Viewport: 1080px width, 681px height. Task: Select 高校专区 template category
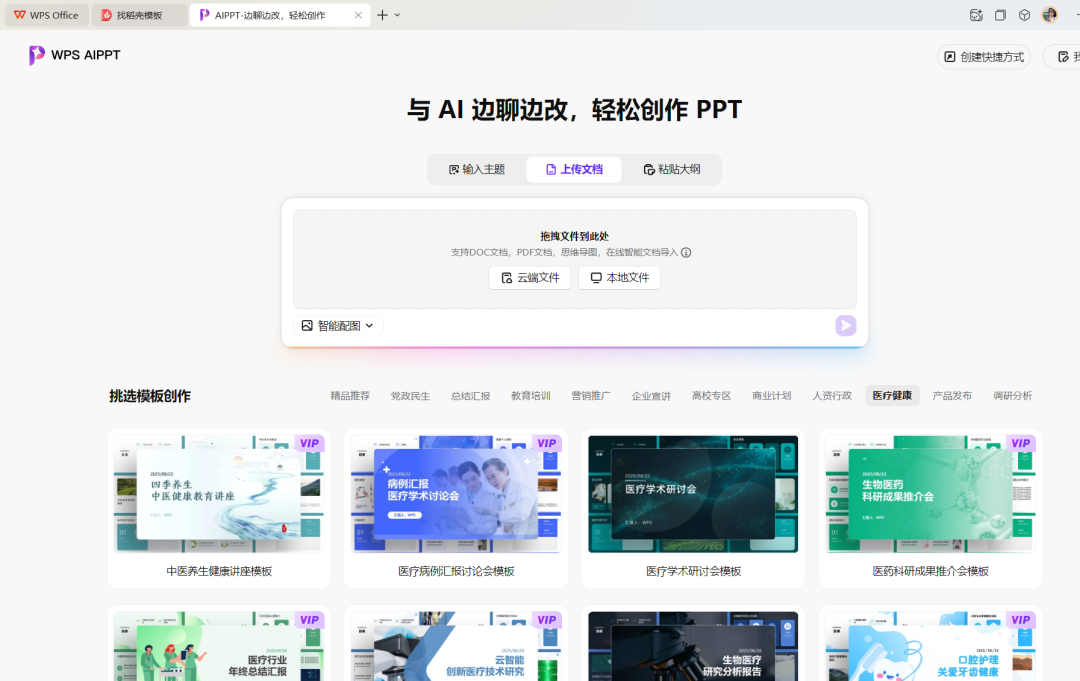click(x=712, y=396)
